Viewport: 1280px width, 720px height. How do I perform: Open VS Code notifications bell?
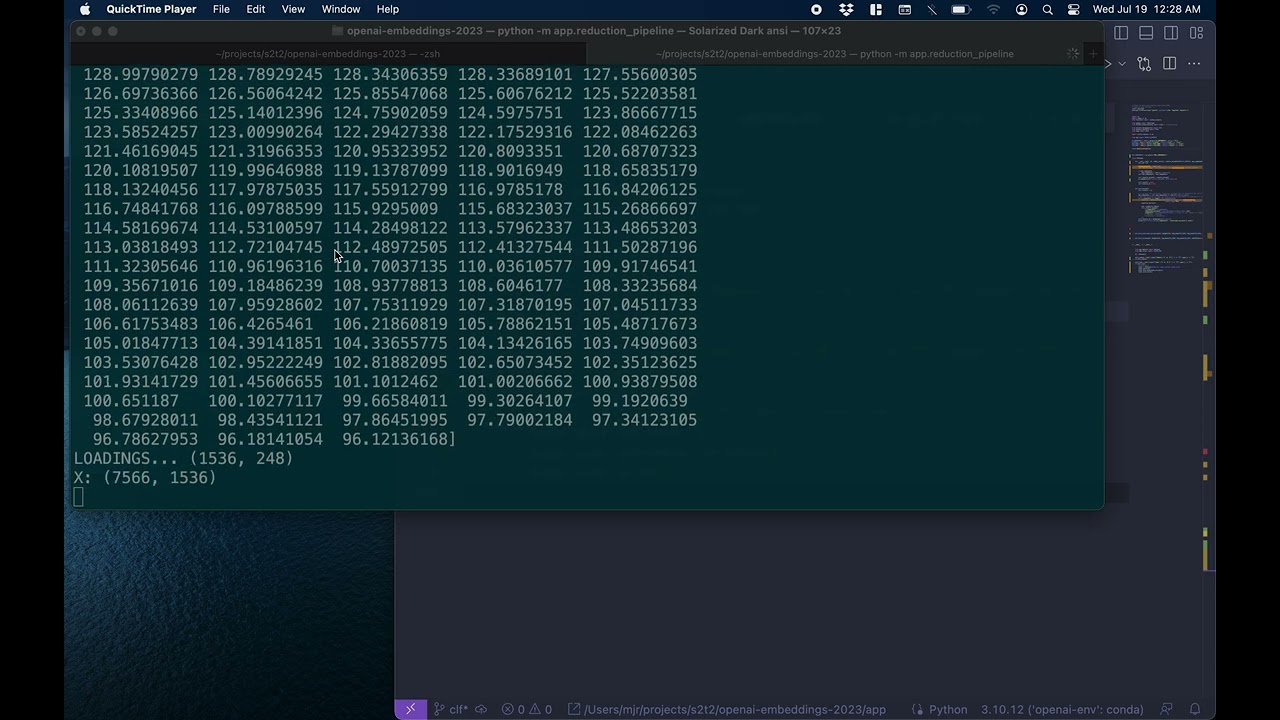[x=1194, y=710]
